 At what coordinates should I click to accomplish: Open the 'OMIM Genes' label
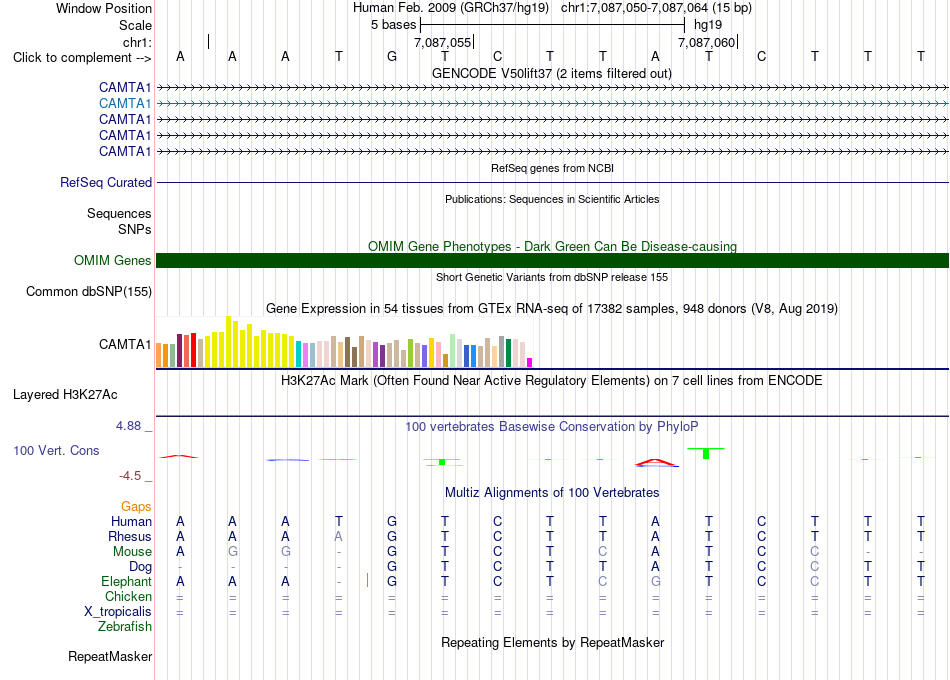click(x=113, y=261)
